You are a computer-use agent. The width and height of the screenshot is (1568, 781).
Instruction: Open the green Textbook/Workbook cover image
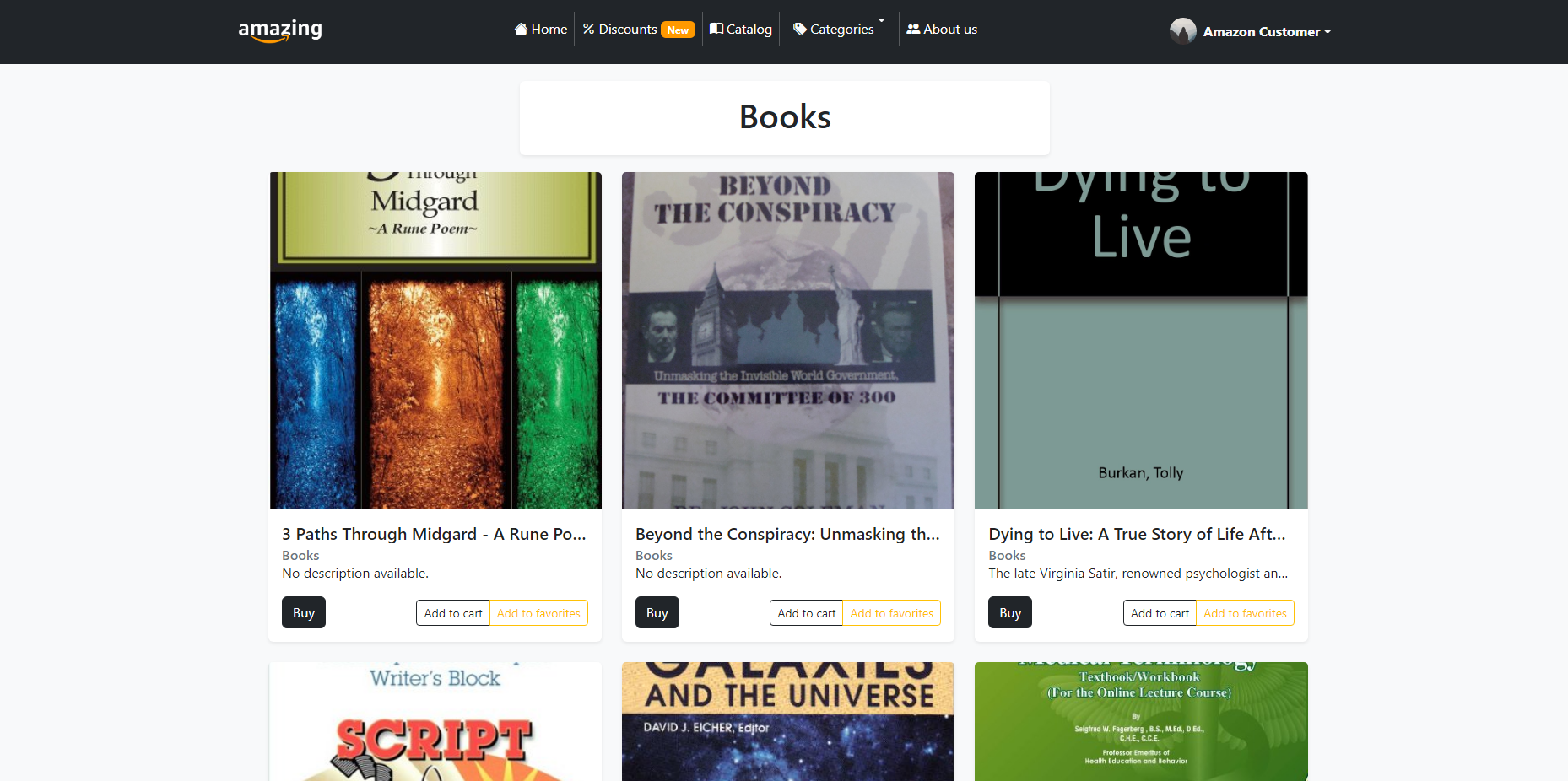pos(1141,721)
